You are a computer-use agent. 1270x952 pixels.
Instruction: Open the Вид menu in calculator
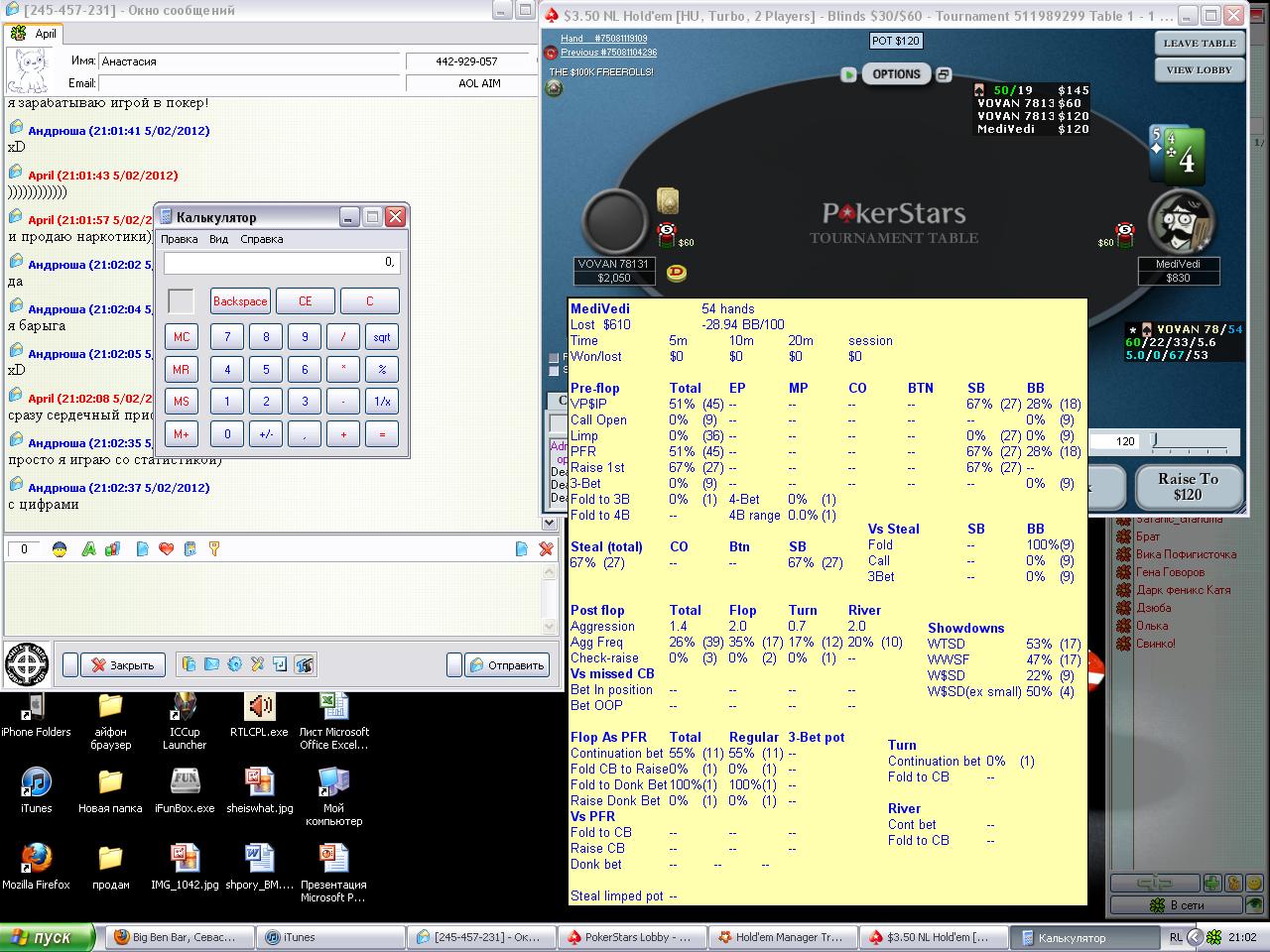[219, 239]
